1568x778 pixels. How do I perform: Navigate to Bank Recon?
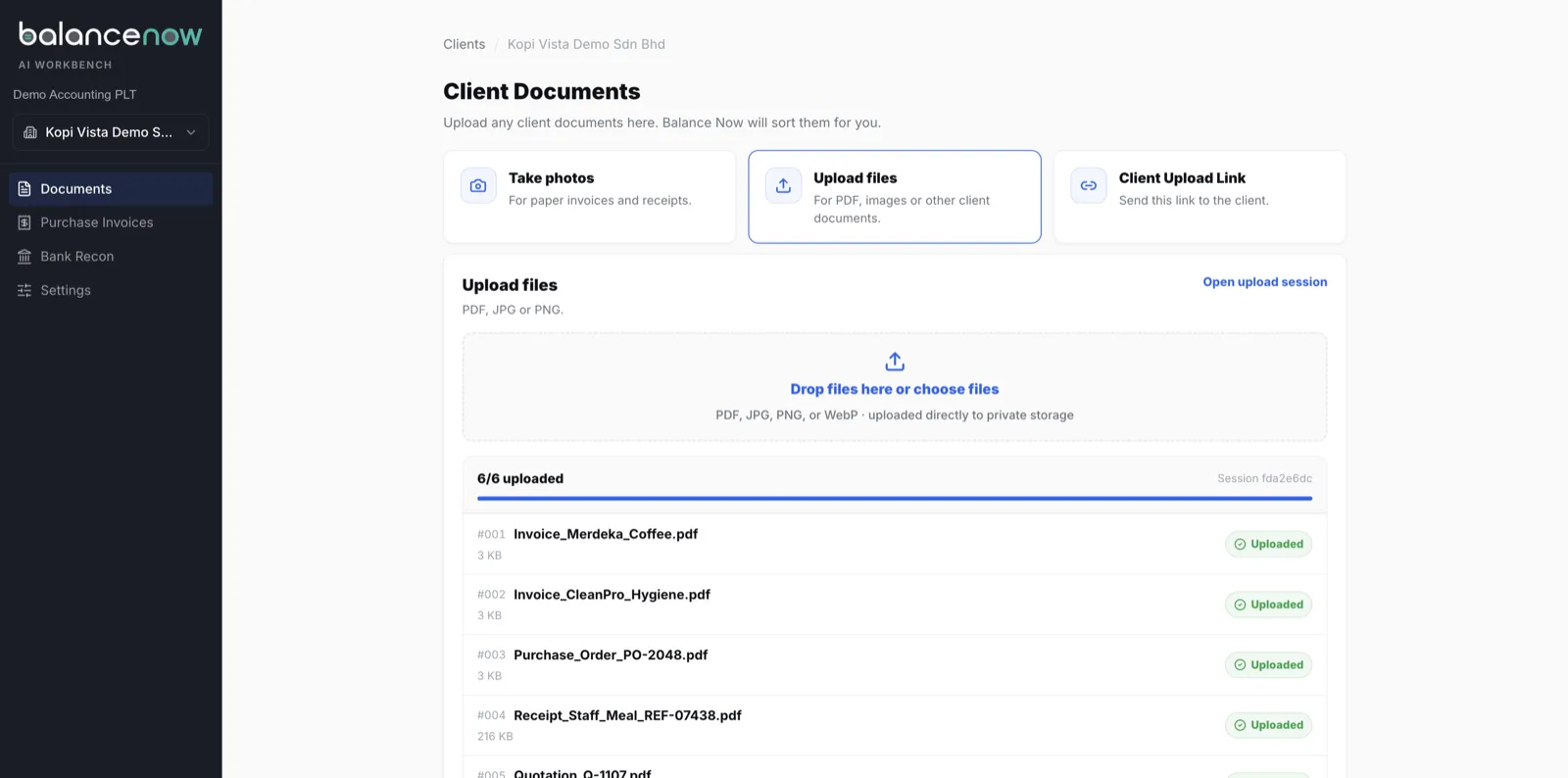111,257
